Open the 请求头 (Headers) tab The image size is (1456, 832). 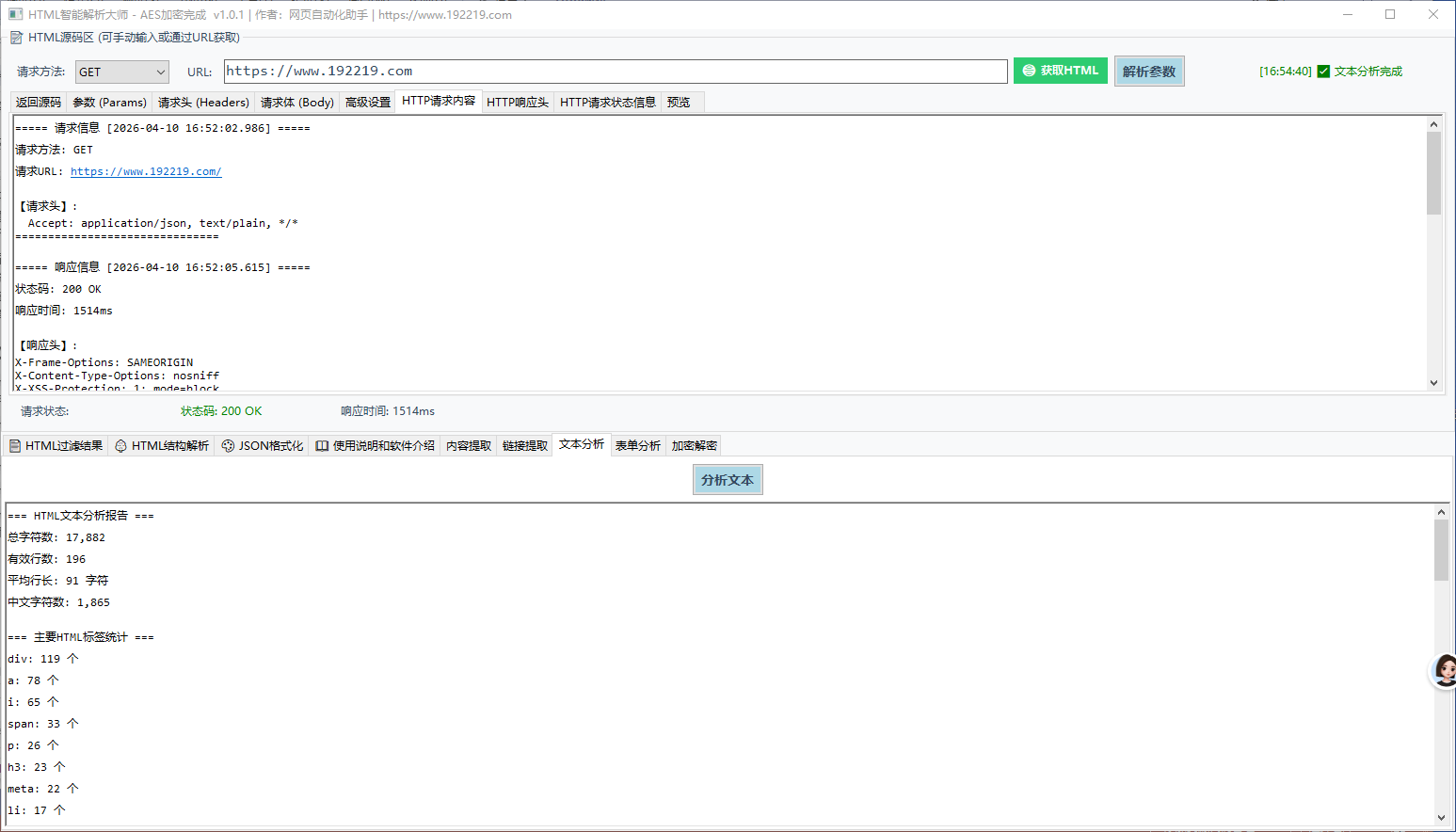203,103
